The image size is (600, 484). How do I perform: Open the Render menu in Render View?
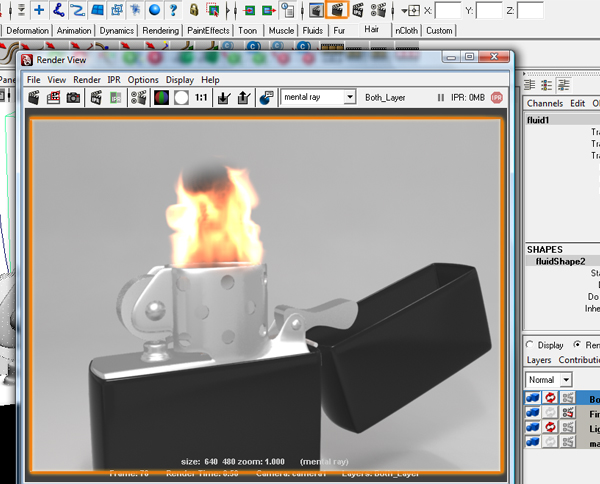(87, 80)
